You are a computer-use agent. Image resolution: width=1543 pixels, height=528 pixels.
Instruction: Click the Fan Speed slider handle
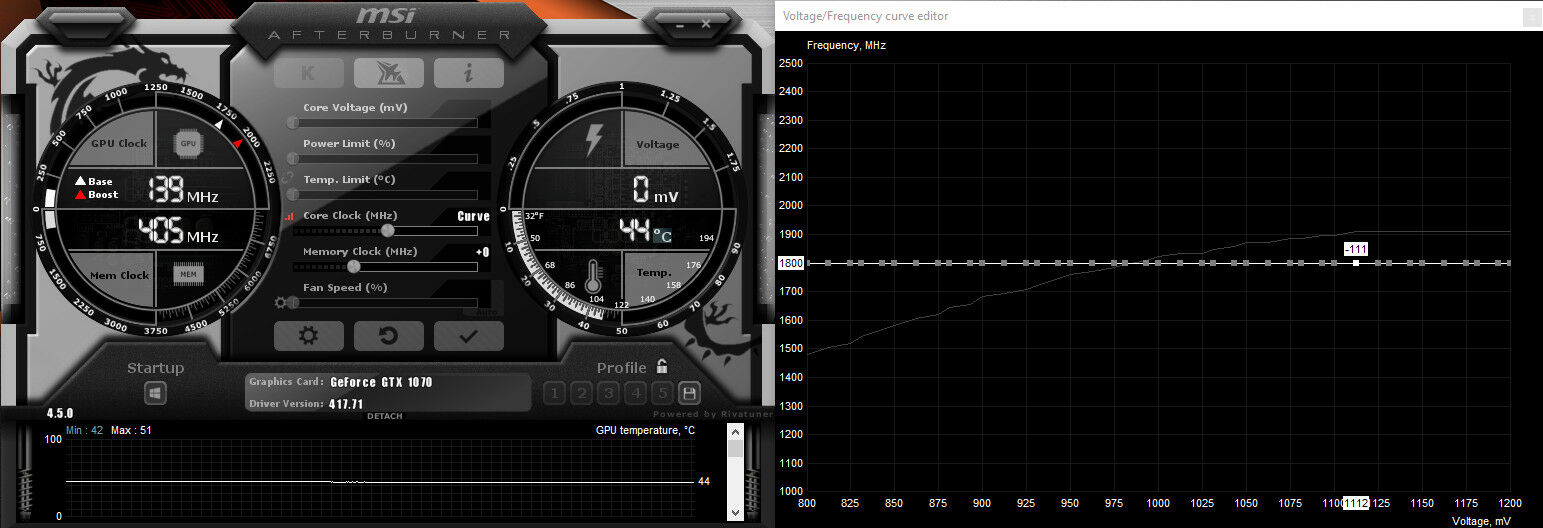click(x=293, y=302)
